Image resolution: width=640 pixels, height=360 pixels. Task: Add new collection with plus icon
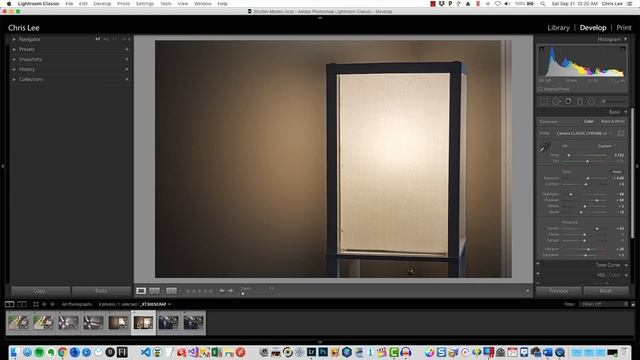[127, 79]
